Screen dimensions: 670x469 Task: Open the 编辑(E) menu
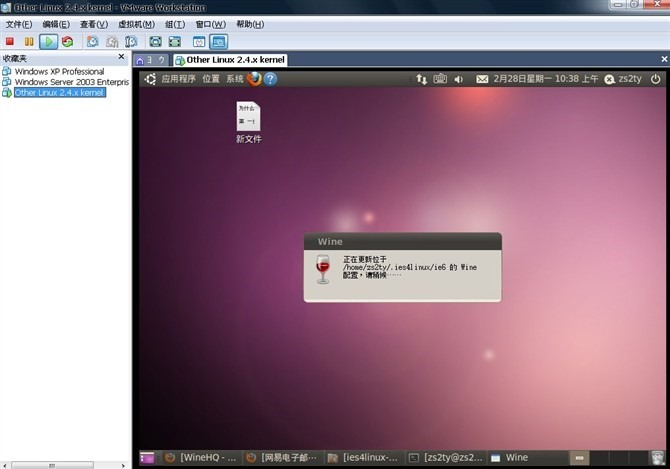[x=56, y=24]
